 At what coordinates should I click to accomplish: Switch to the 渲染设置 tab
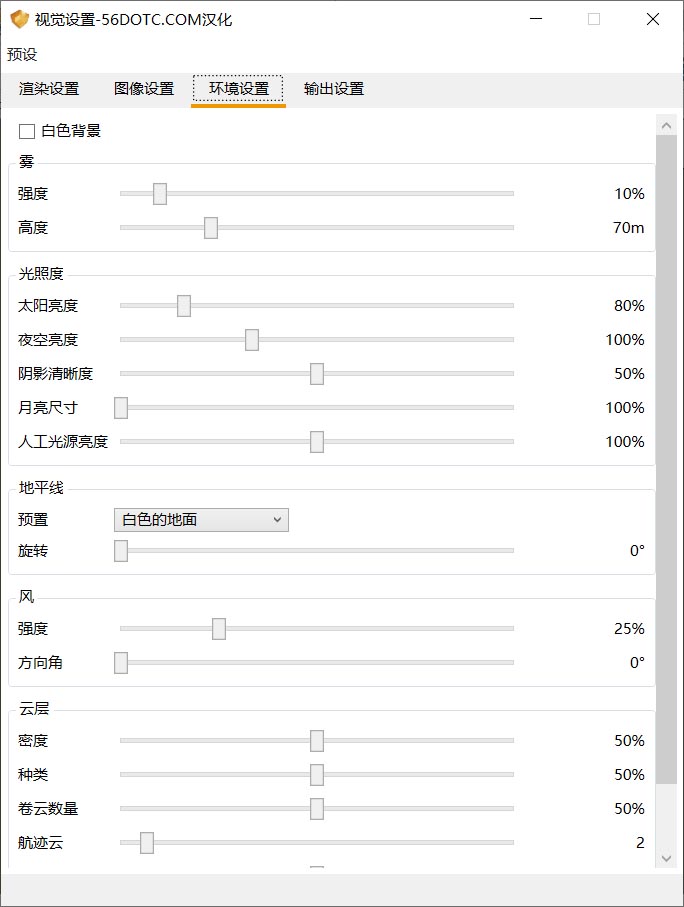[49, 89]
